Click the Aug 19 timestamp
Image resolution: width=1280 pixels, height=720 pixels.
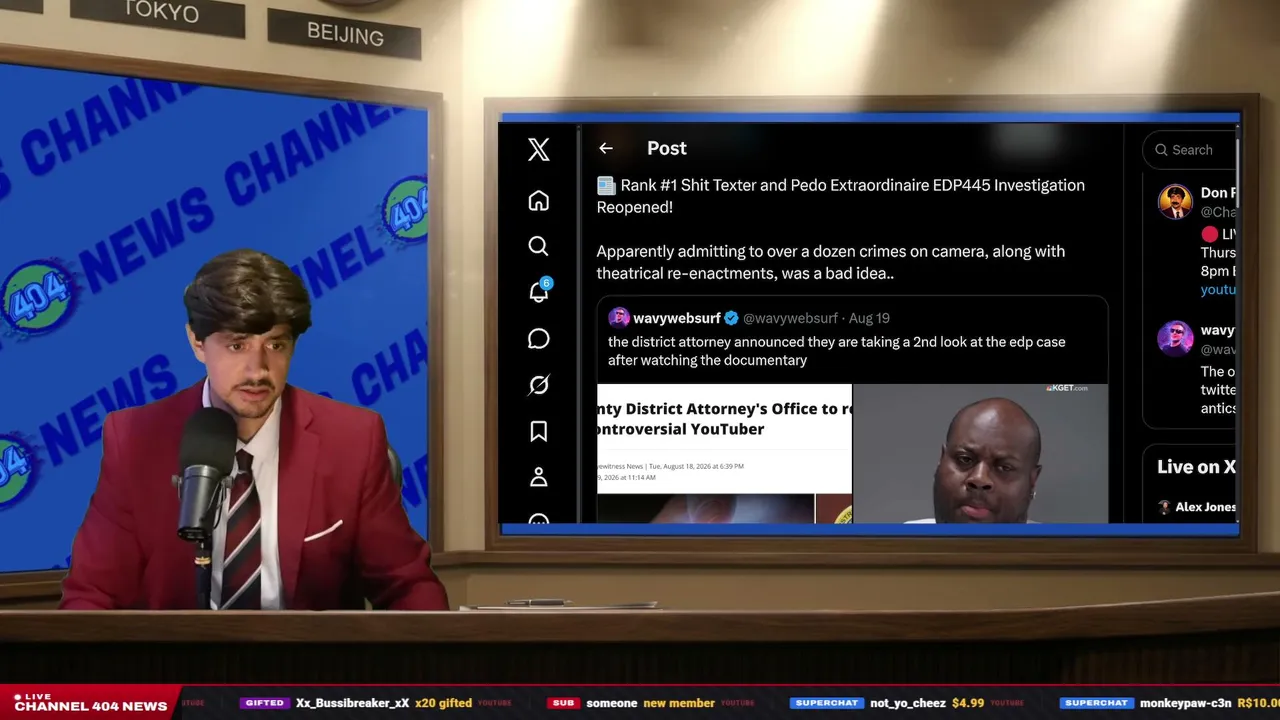click(869, 318)
